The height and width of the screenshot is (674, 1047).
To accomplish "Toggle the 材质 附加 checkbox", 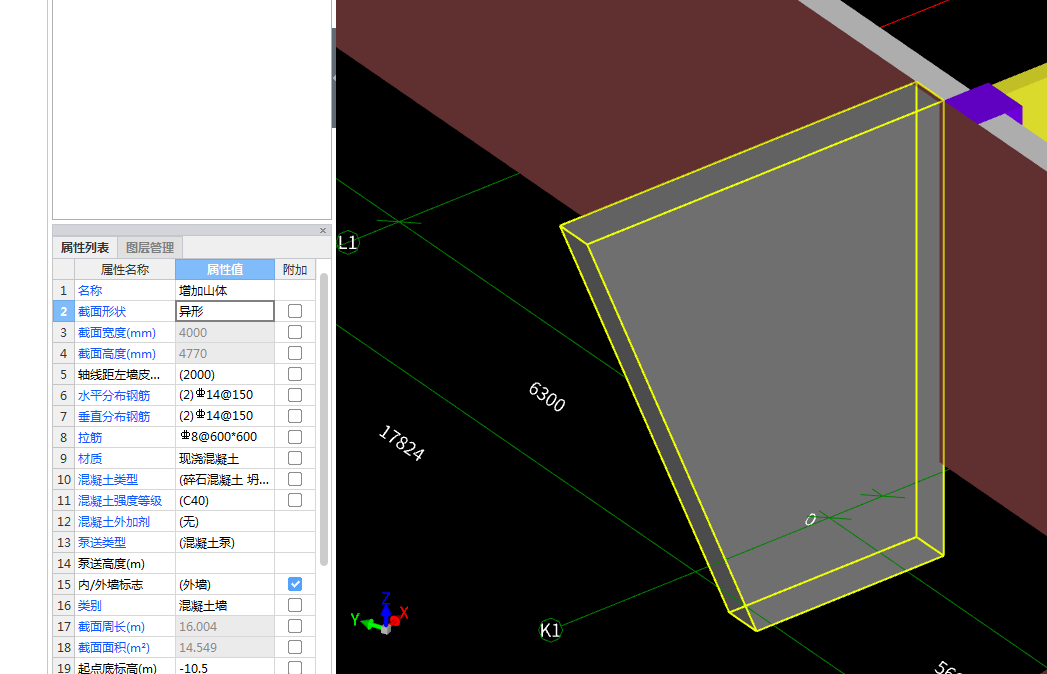I will tap(294, 458).
